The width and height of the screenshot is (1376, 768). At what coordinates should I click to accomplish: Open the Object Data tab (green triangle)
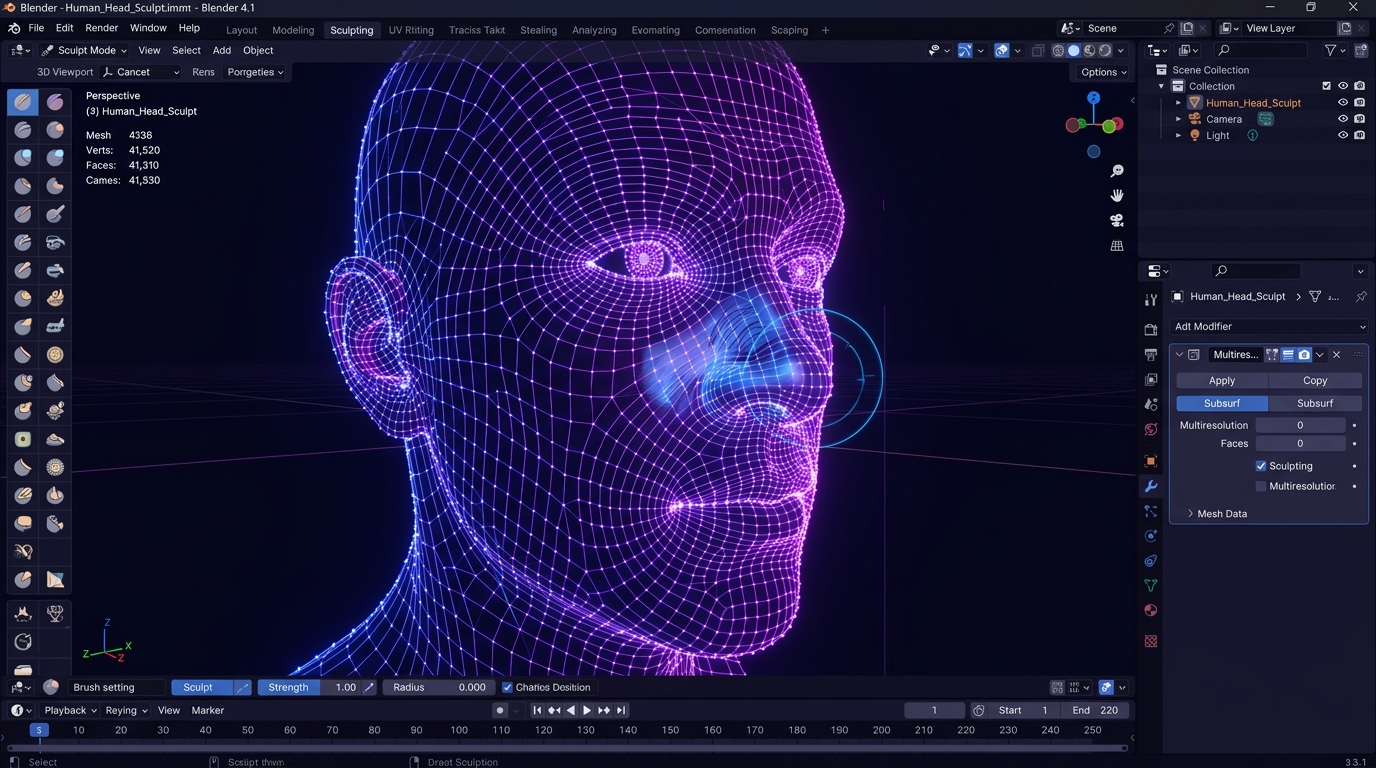[x=1151, y=586]
